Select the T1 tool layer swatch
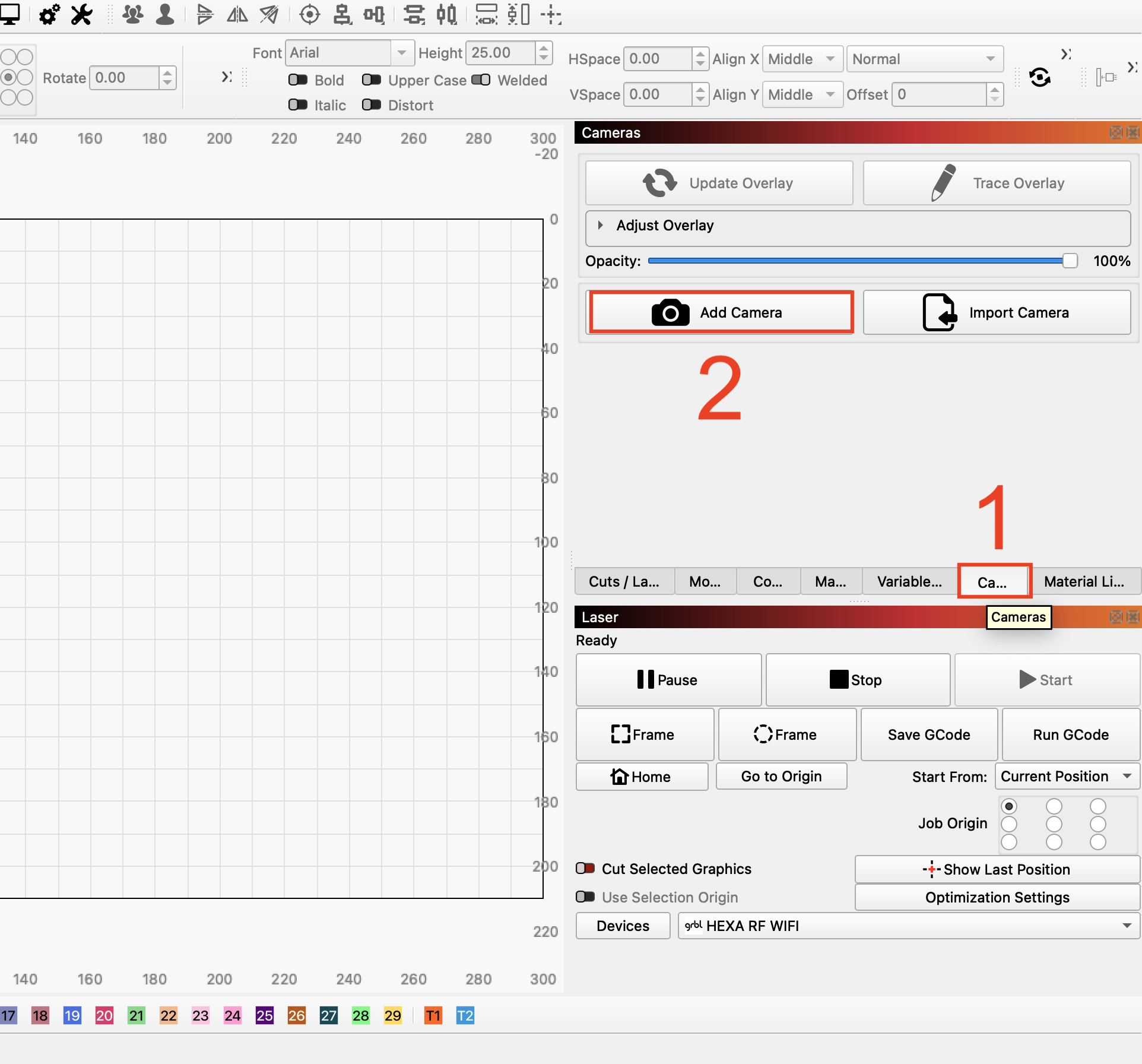Image resolution: width=1142 pixels, height=1064 pixels. 433,1015
